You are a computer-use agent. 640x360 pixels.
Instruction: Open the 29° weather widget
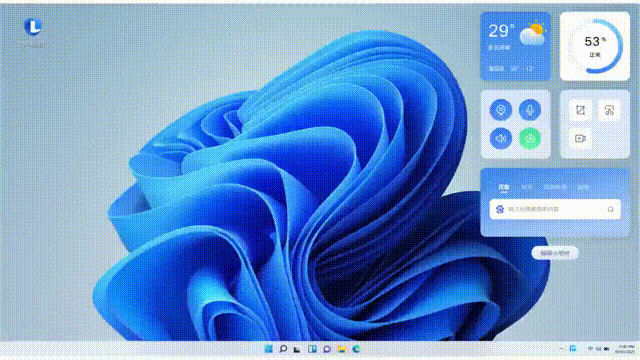click(516, 46)
